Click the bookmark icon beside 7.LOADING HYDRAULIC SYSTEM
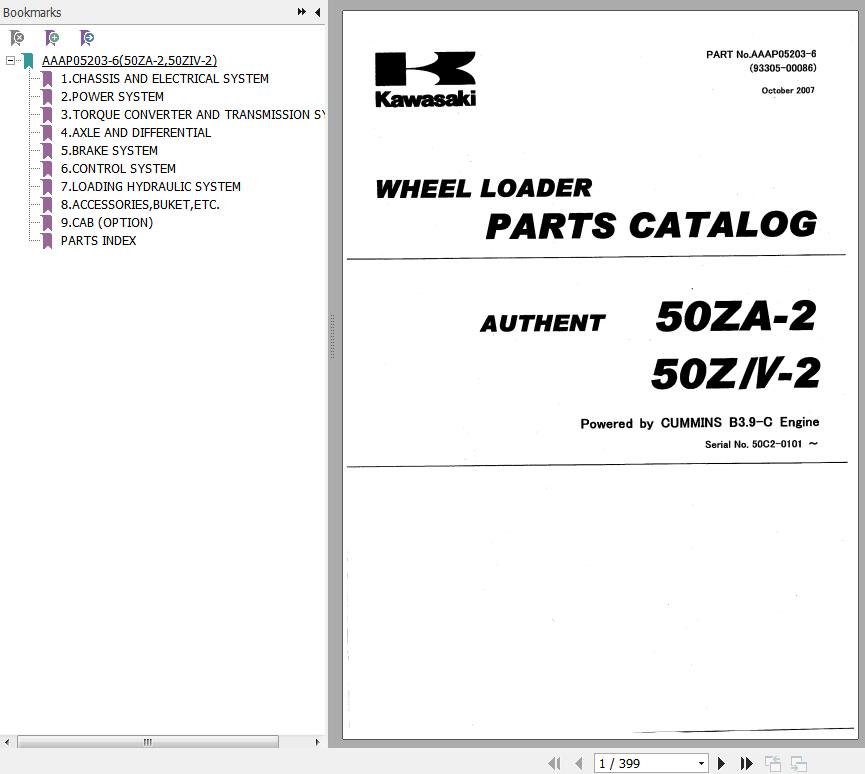 [x=47, y=187]
